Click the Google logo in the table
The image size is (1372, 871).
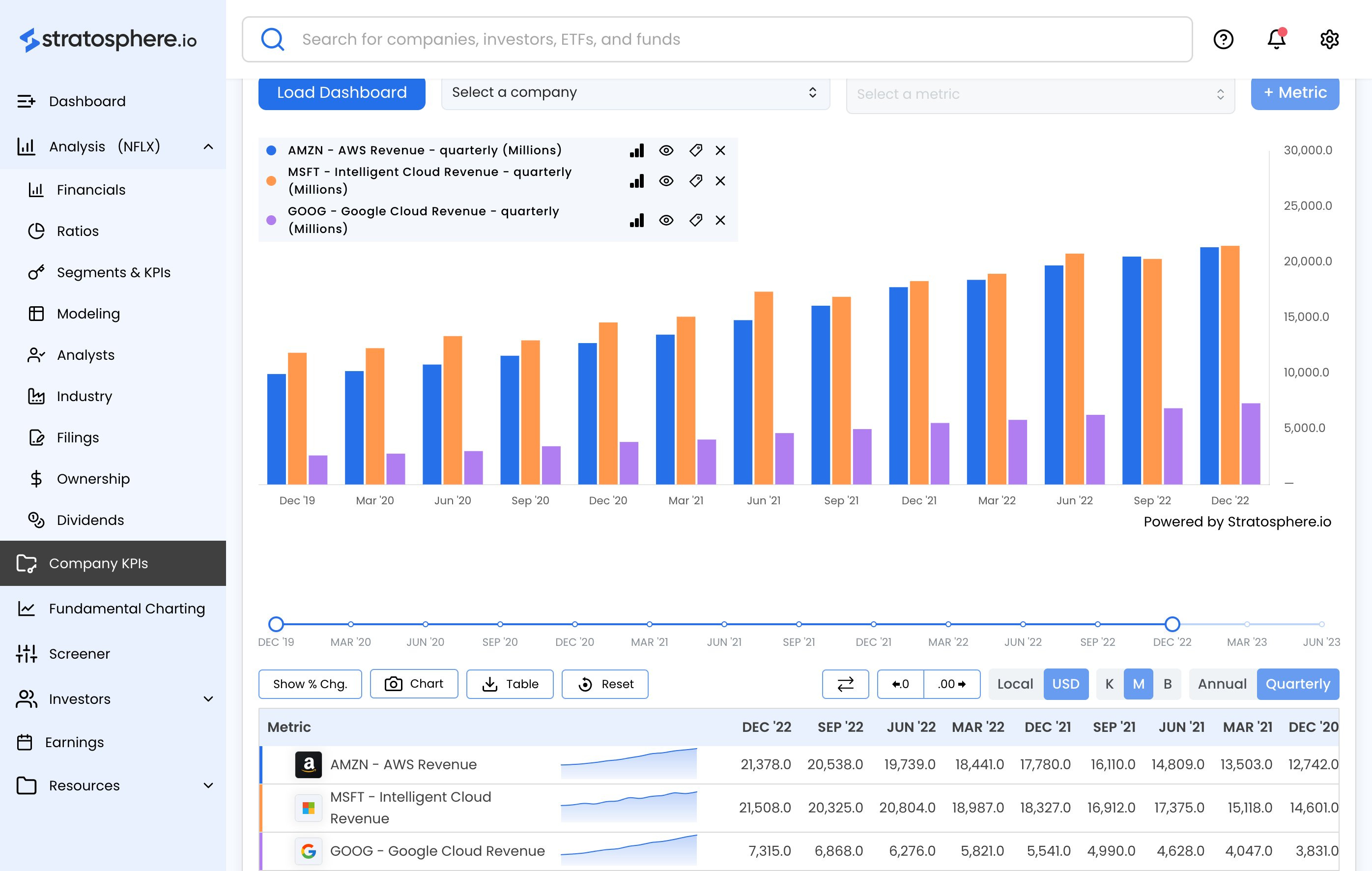tap(308, 851)
